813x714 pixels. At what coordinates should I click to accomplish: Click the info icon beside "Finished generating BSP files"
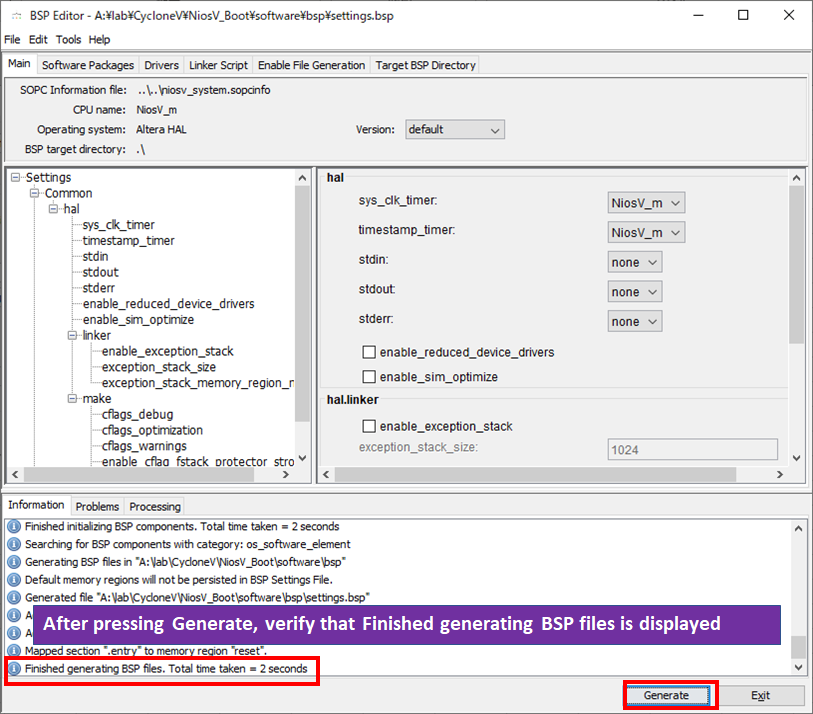tap(13, 668)
